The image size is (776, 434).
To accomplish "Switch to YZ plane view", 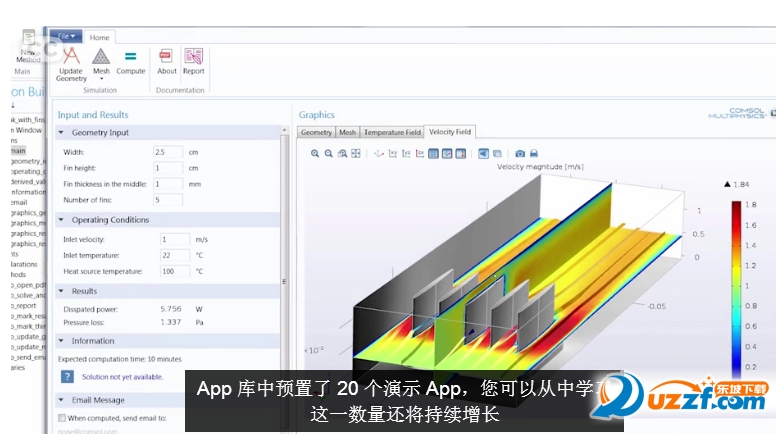I will 406,153.
